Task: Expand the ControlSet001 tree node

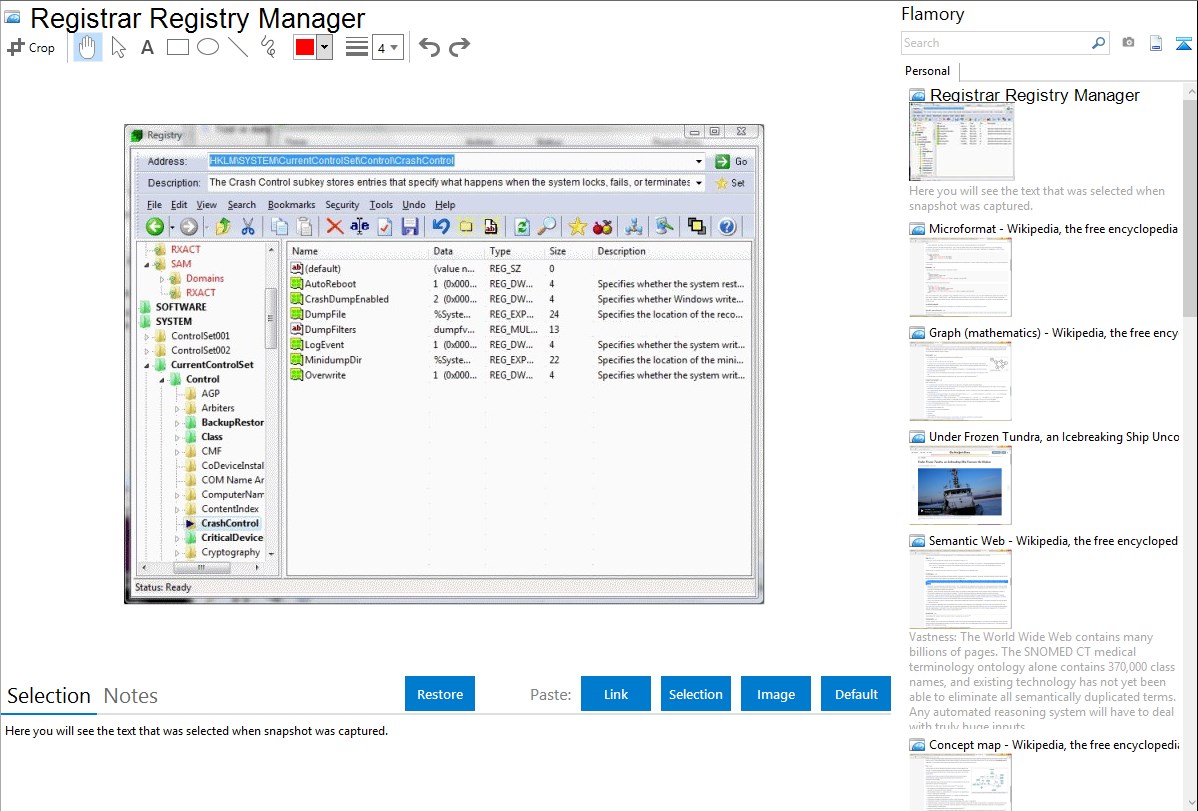Action: click(147, 336)
